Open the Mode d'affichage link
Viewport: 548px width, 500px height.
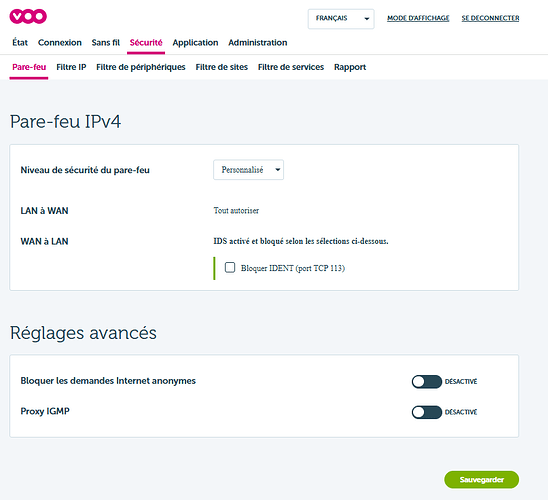point(418,18)
